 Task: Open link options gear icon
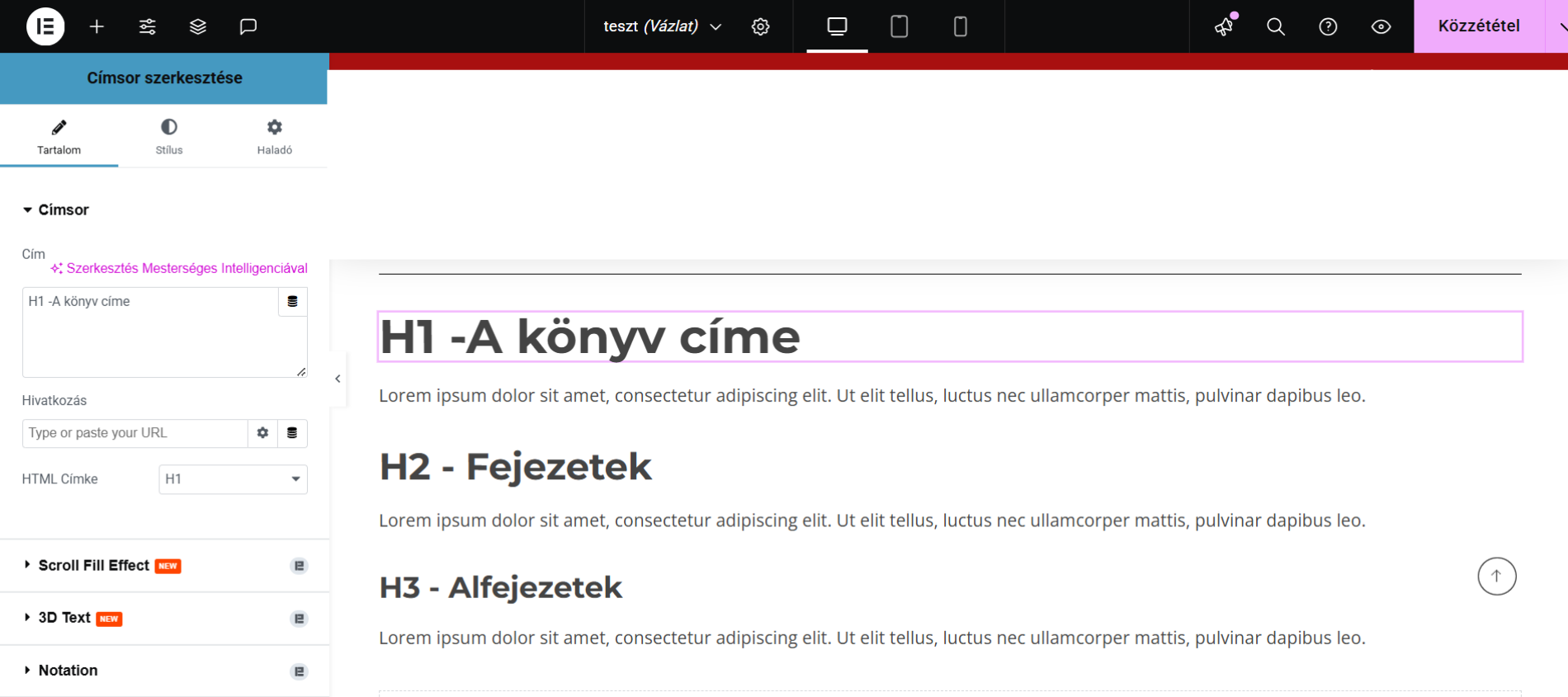click(x=262, y=433)
